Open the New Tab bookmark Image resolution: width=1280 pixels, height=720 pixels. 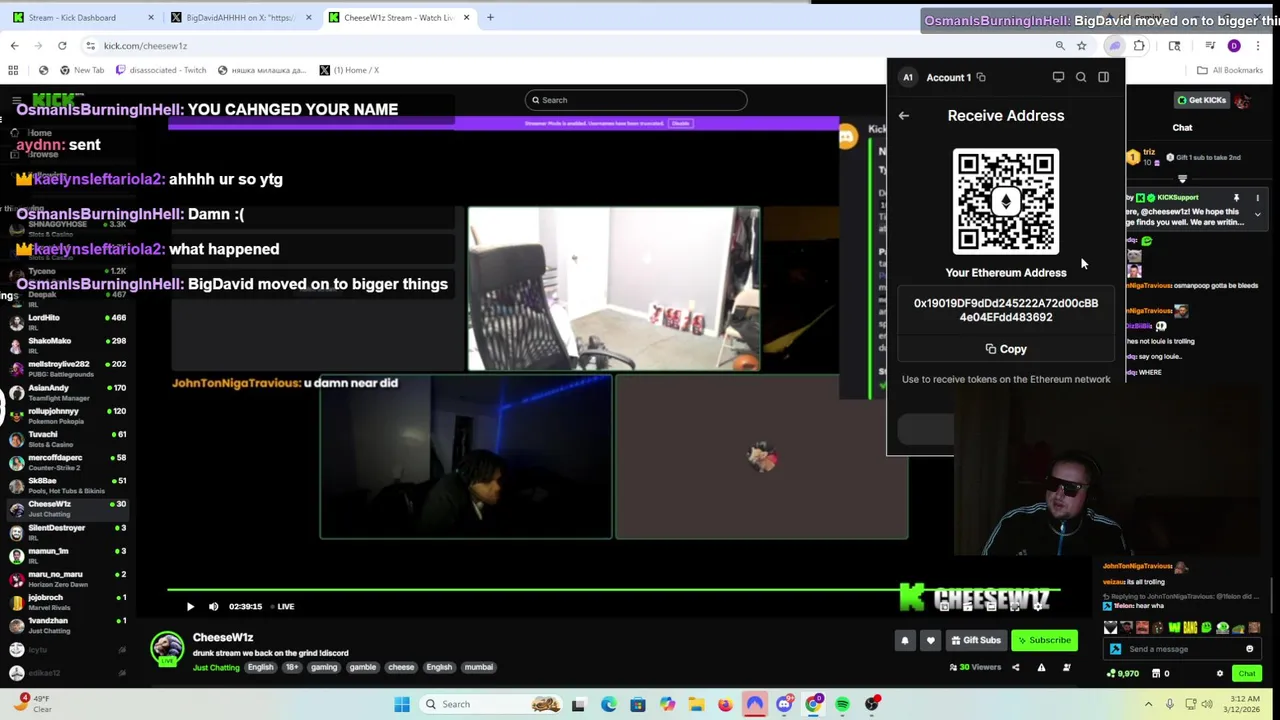tap(81, 70)
